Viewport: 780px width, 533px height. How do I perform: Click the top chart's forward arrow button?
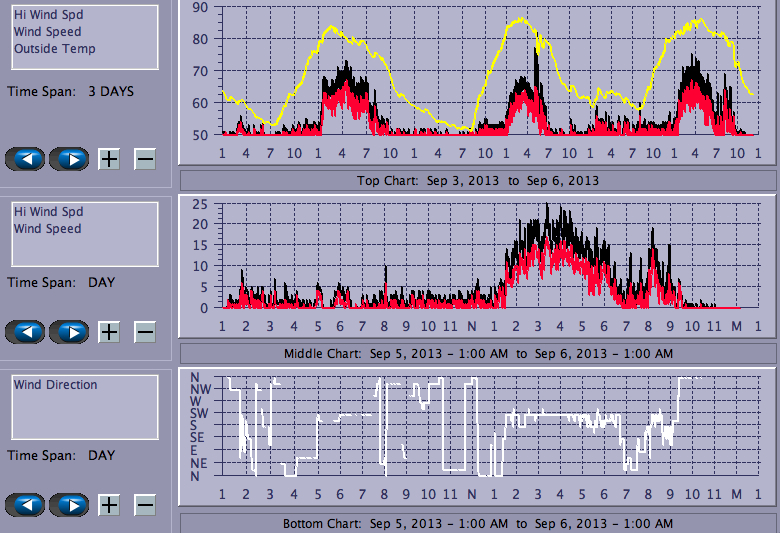[x=69, y=158]
